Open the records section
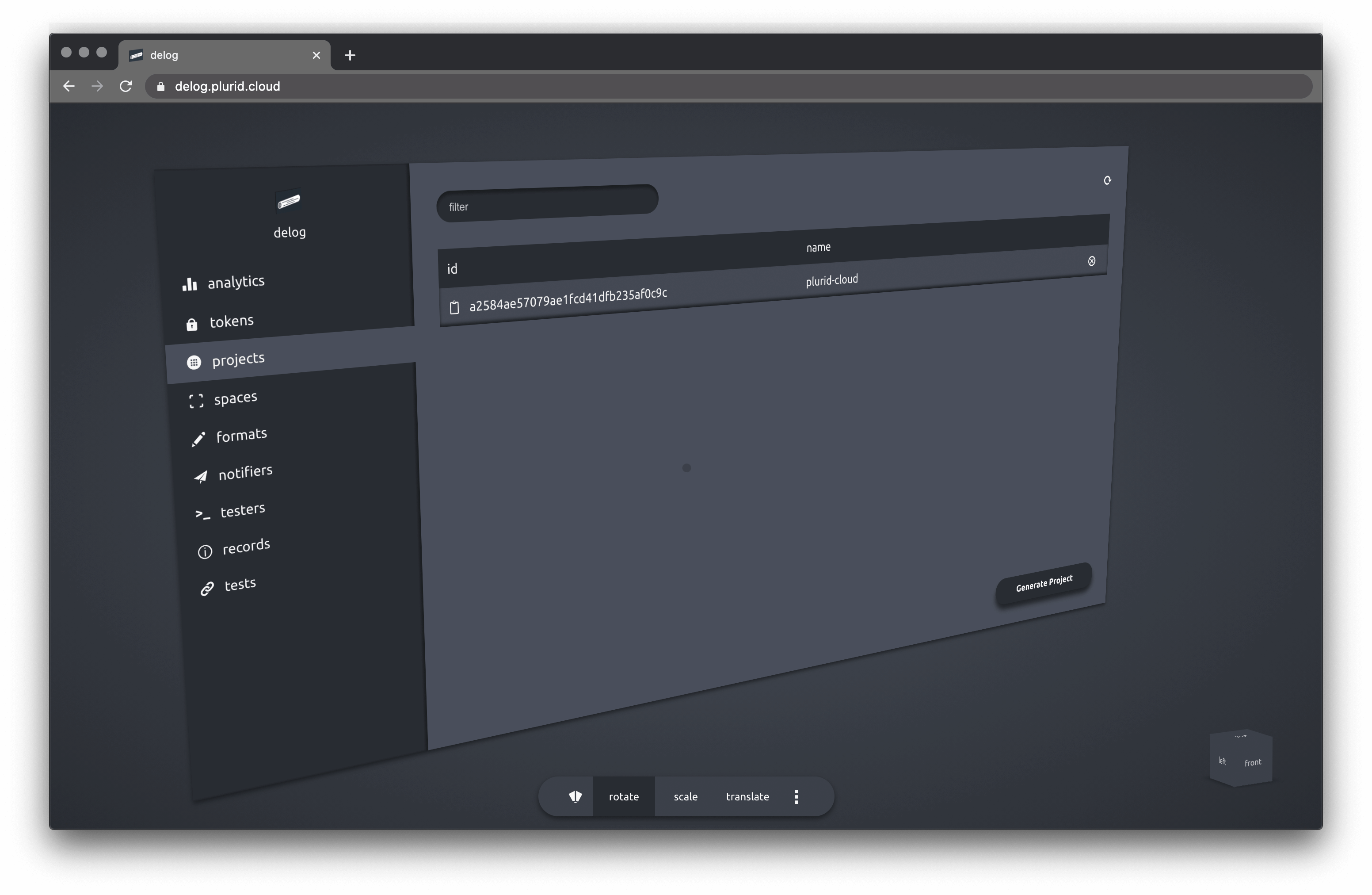Viewport: 1372px width, 895px height. click(x=246, y=547)
